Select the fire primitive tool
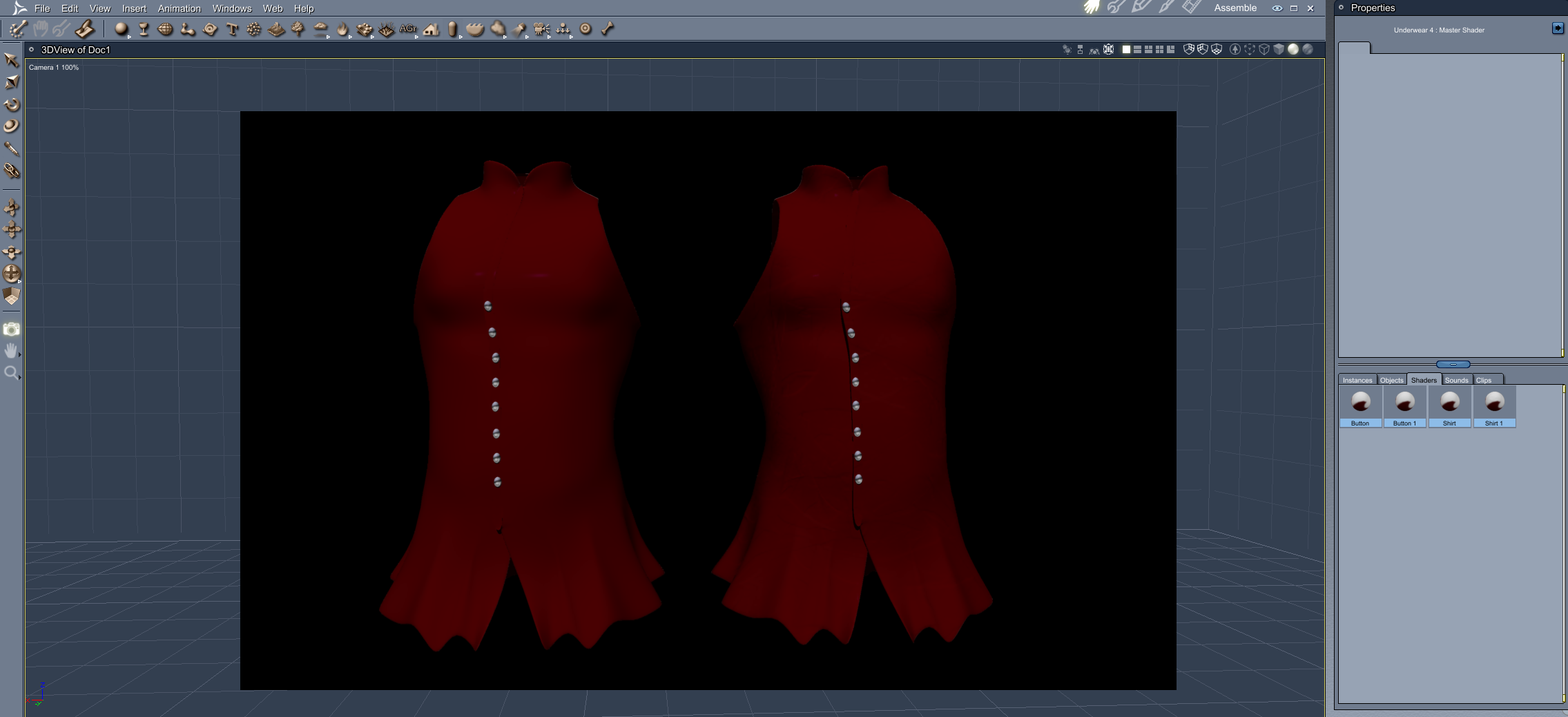Viewport: 1568px width, 717px height. point(342,29)
